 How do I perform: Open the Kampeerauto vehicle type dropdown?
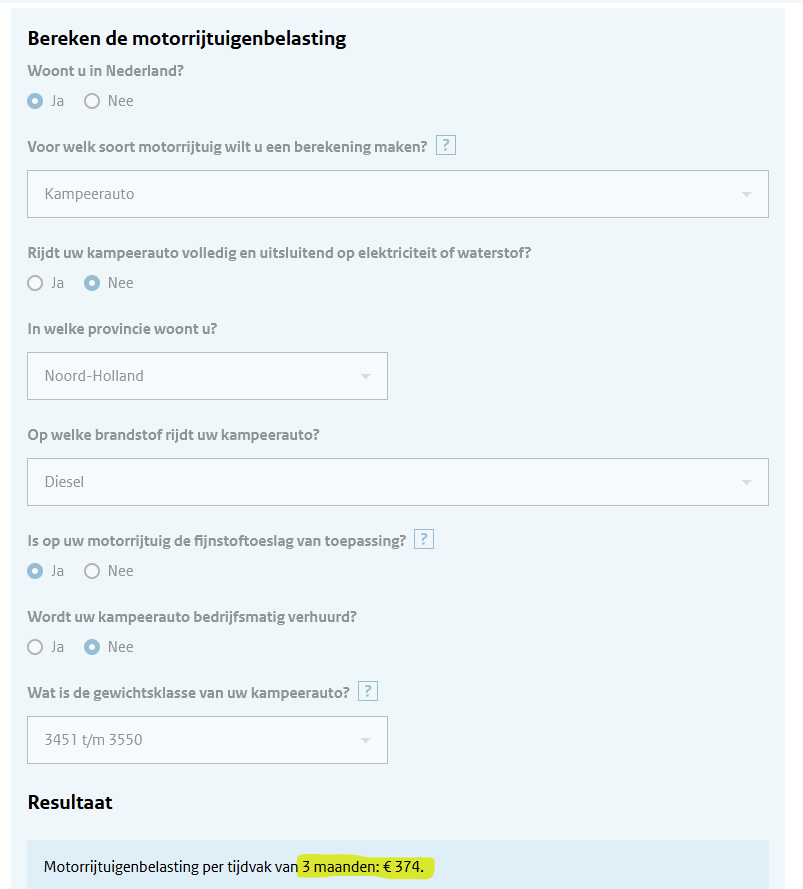[x=397, y=194]
